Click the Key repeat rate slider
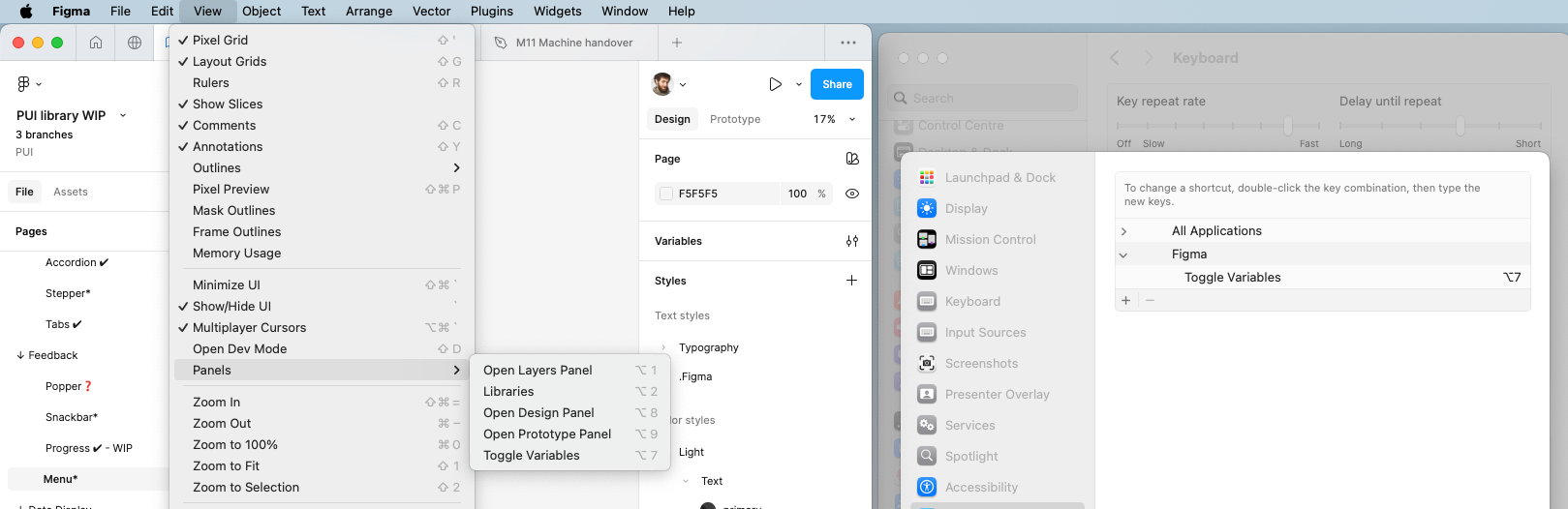Viewport: 1568px width, 509px height. point(1217,126)
